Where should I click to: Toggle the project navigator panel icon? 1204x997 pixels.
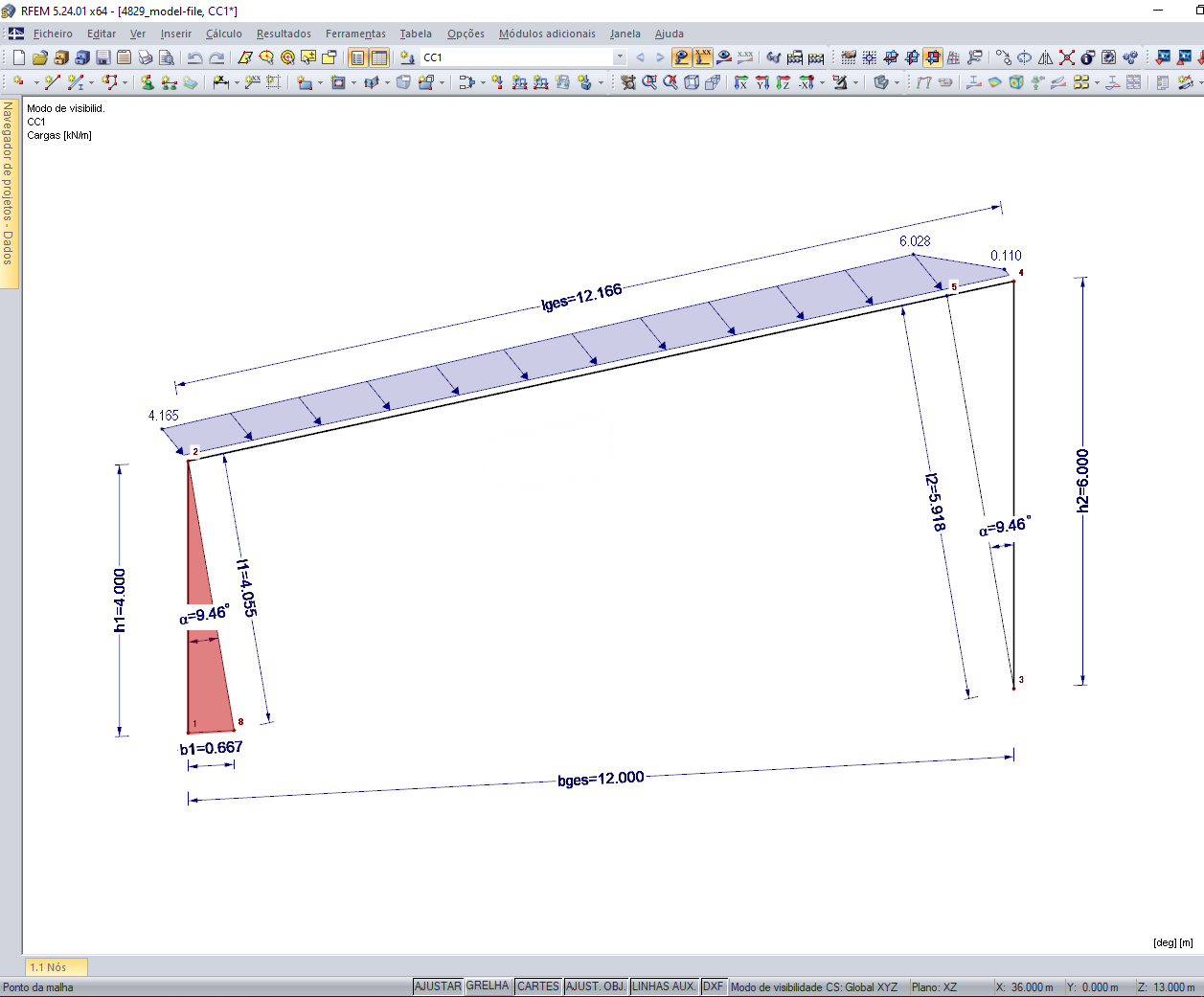(358, 57)
